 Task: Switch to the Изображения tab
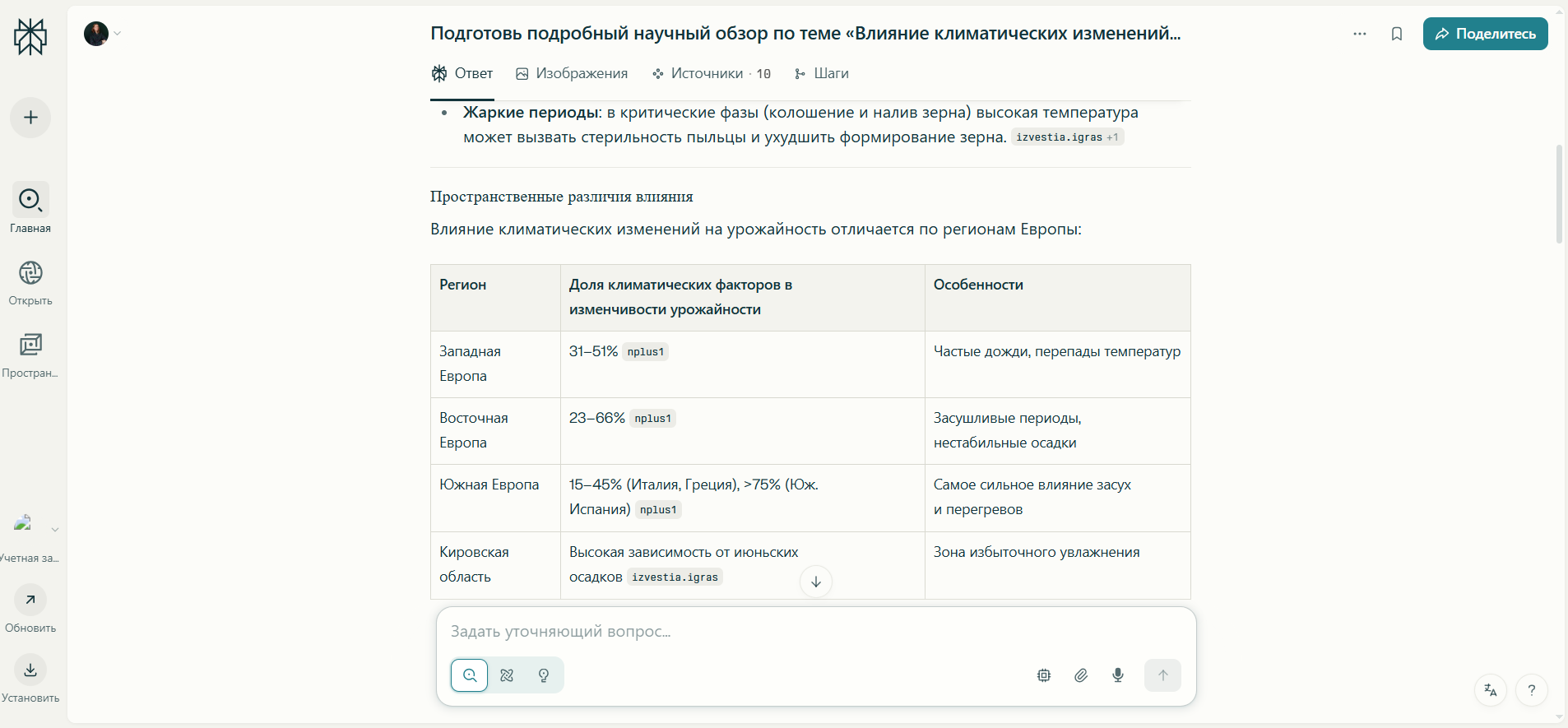572,73
